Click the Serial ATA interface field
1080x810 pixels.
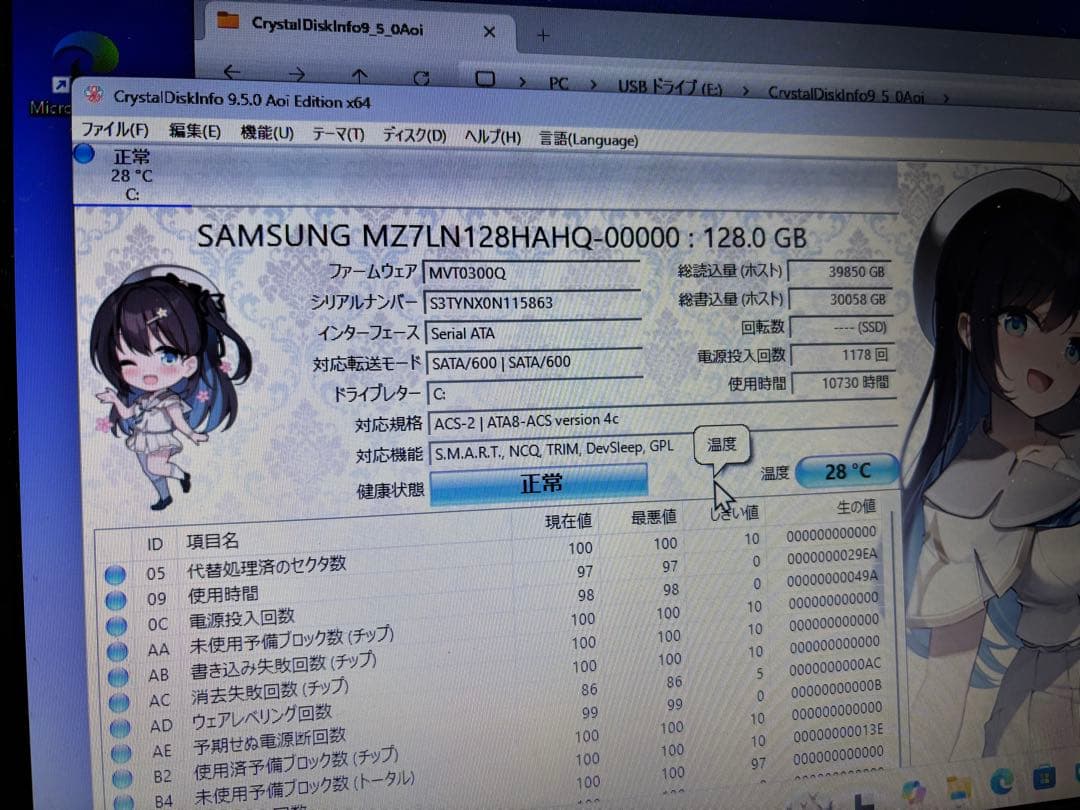tap(534, 333)
